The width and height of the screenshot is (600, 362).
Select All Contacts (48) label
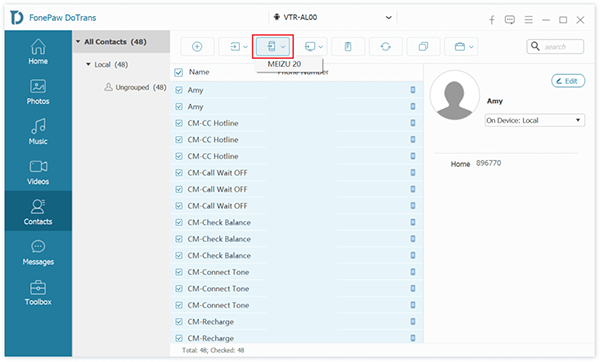coord(115,42)
